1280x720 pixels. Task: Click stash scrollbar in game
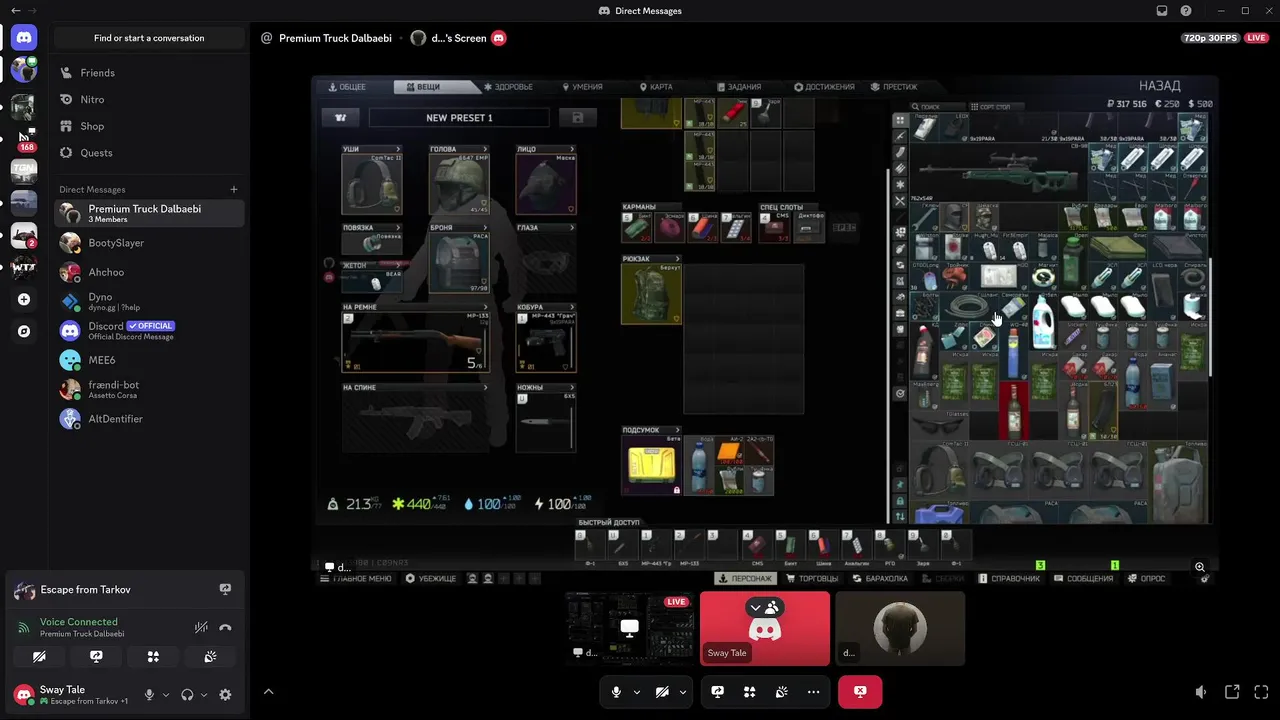tap(1211, 318)
